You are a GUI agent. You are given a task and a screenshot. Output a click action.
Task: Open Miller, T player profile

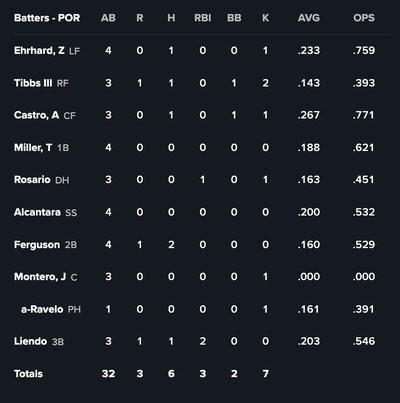33,147
